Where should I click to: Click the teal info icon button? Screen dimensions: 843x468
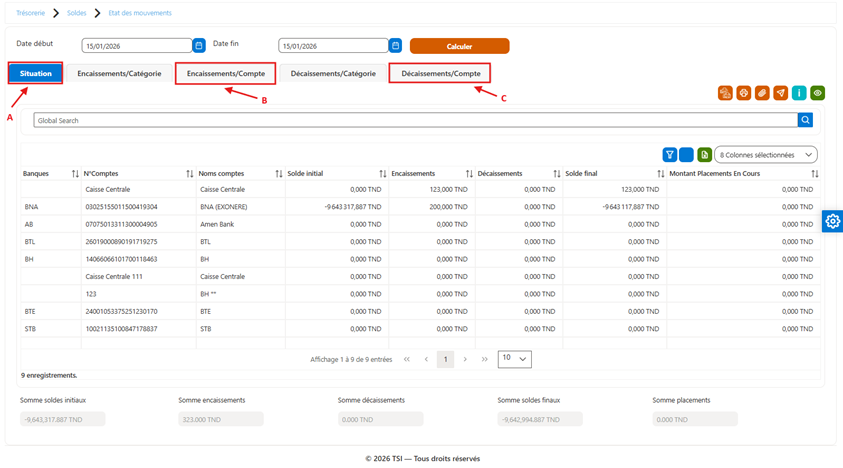799,93
